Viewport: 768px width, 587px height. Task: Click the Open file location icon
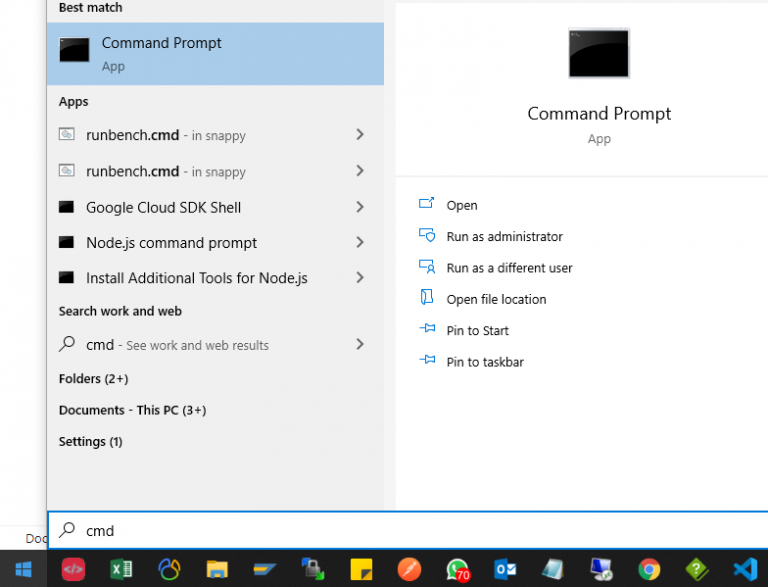coord(427,296)
